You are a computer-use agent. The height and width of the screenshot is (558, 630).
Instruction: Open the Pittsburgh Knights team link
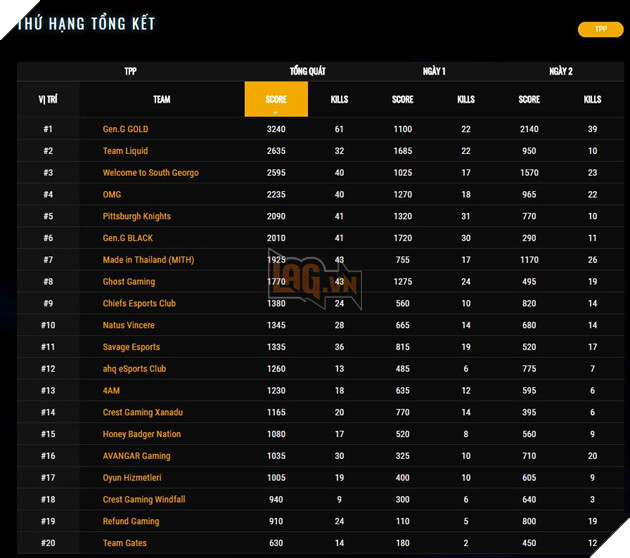[x=137, y=216]
